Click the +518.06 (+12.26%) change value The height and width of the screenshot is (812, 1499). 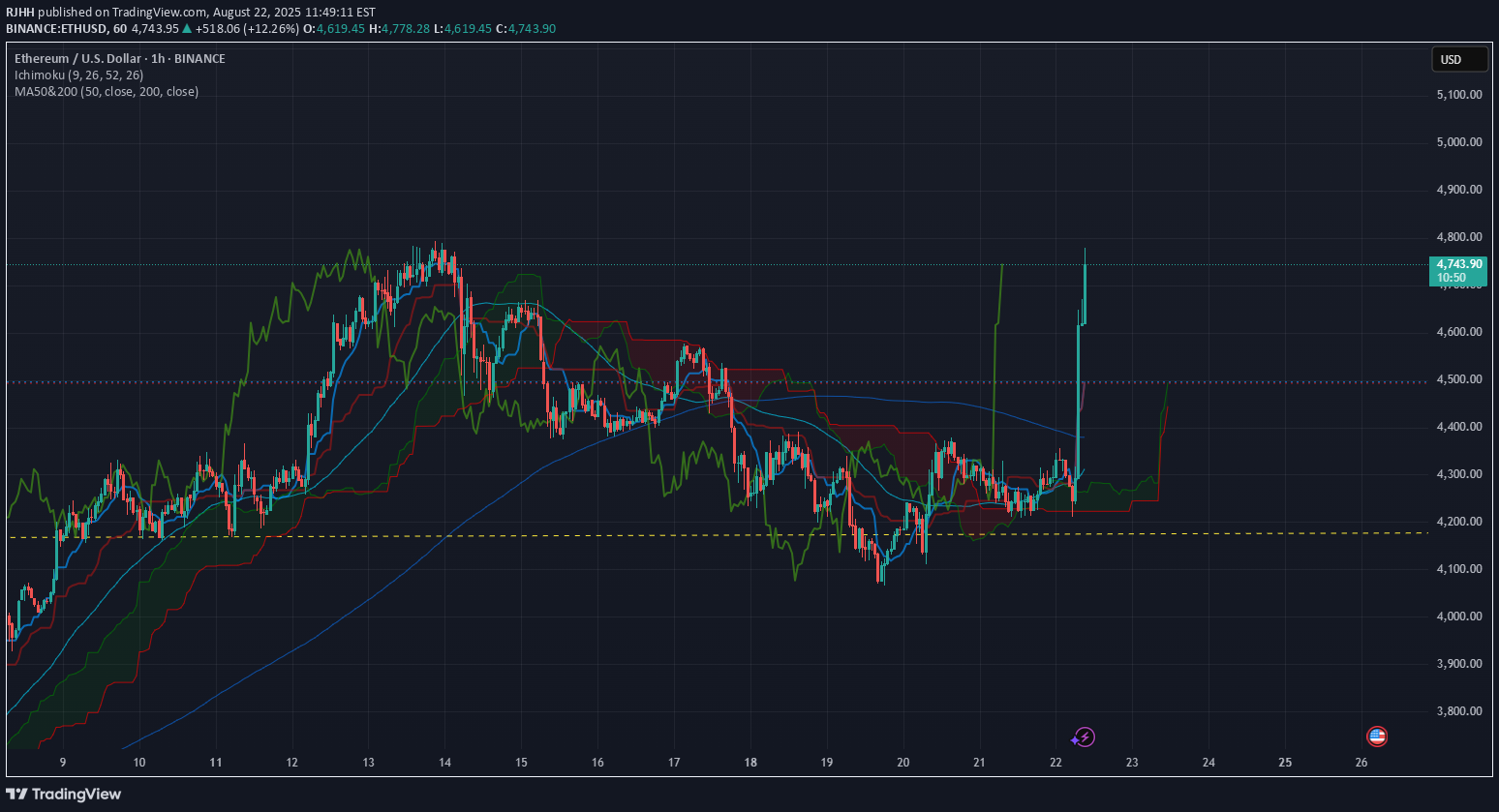pos(247,29)
